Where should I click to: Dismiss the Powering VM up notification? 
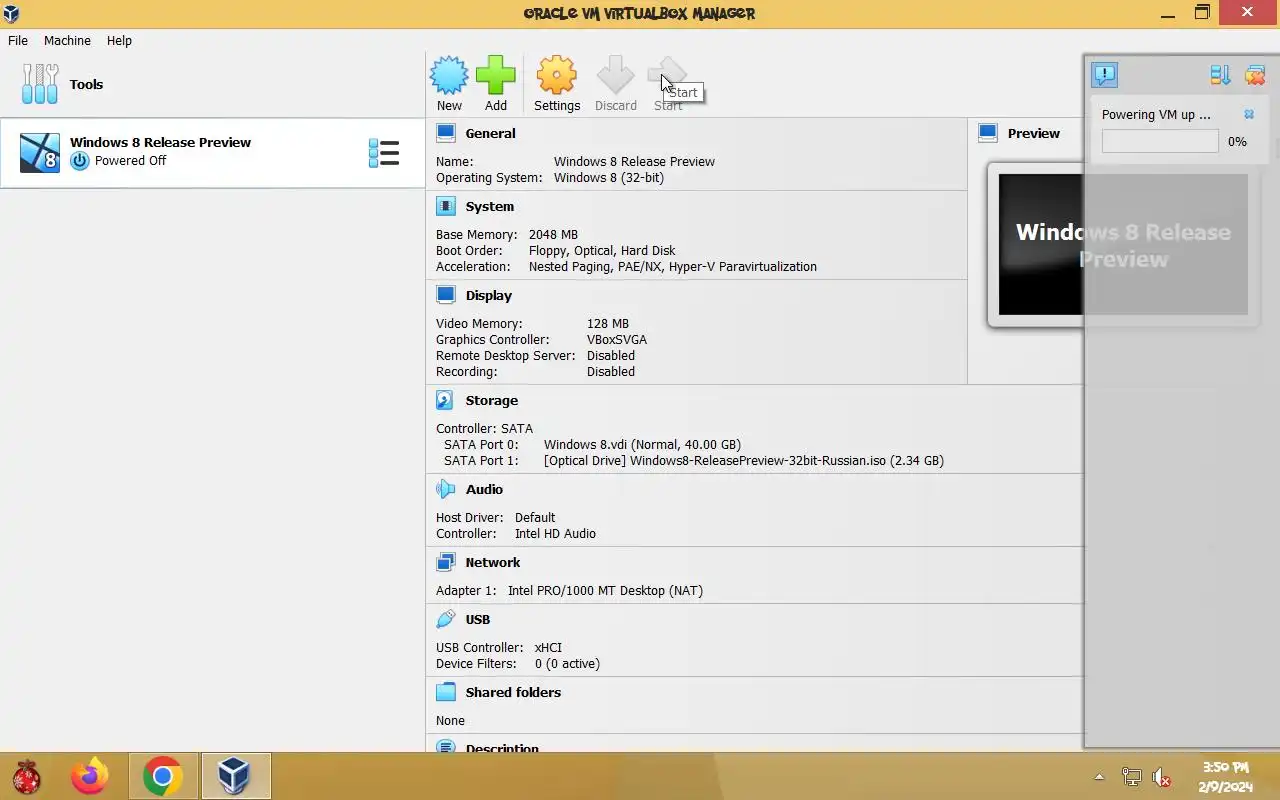1249,114
